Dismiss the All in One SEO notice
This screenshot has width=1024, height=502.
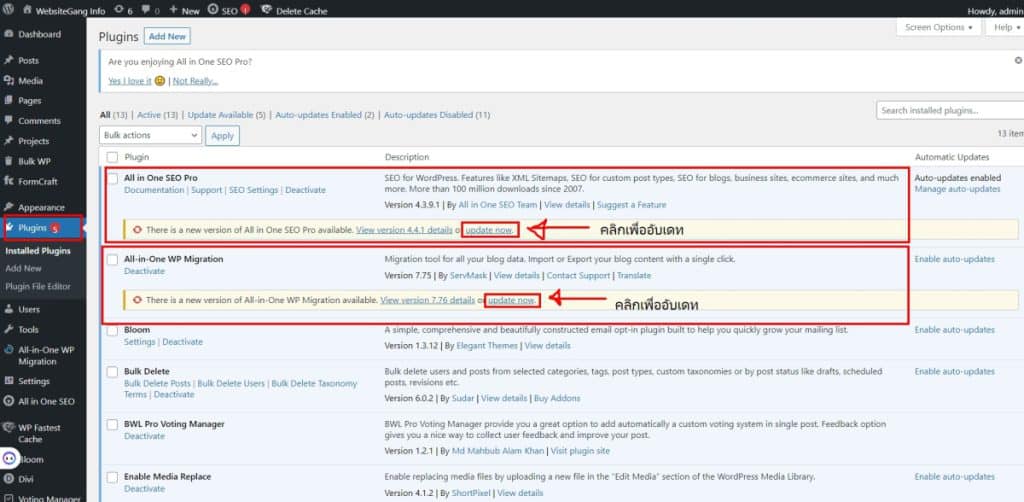click(1018, 60)
